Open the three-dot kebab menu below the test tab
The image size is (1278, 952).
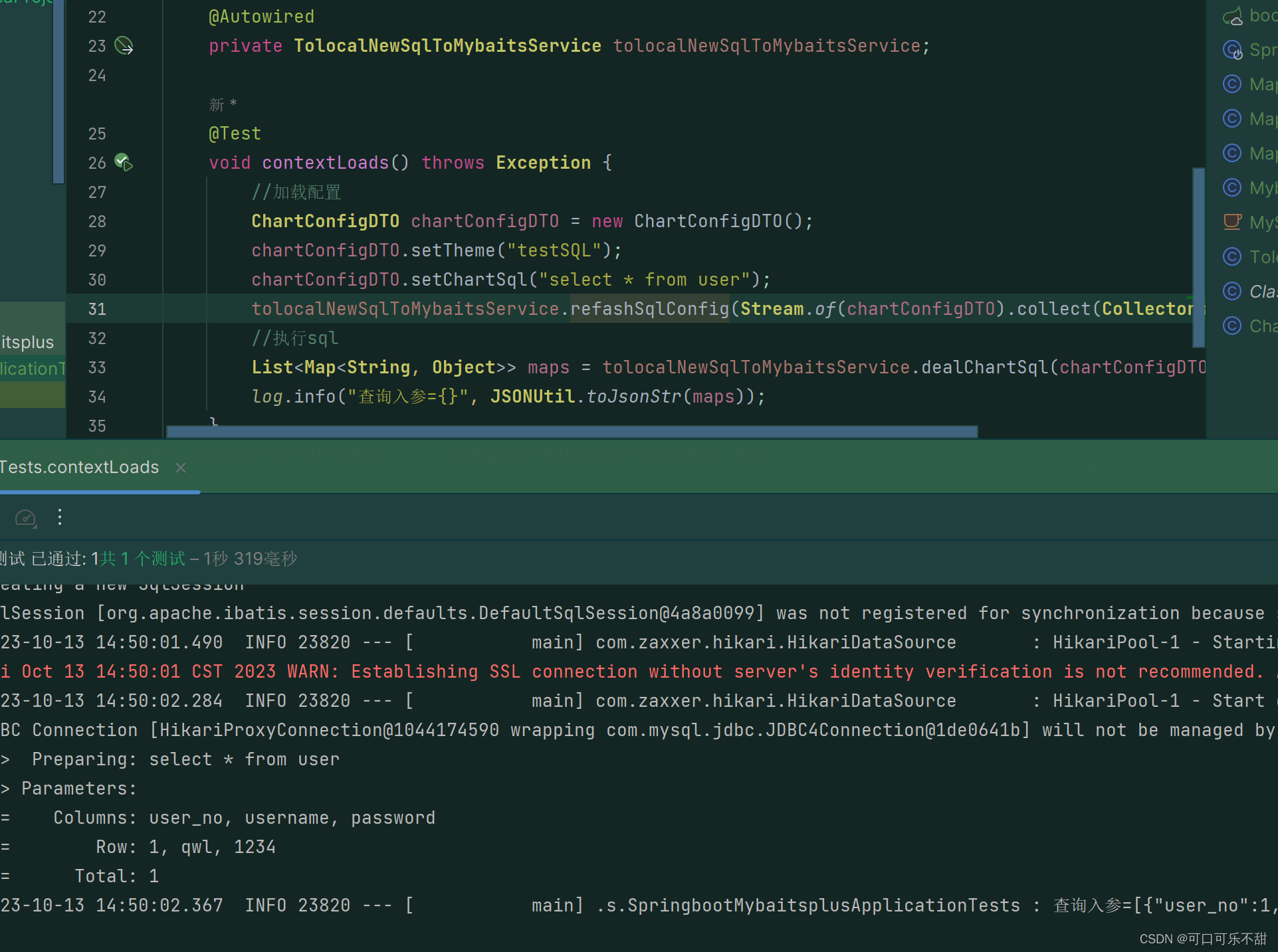click(x=60, y=518)
